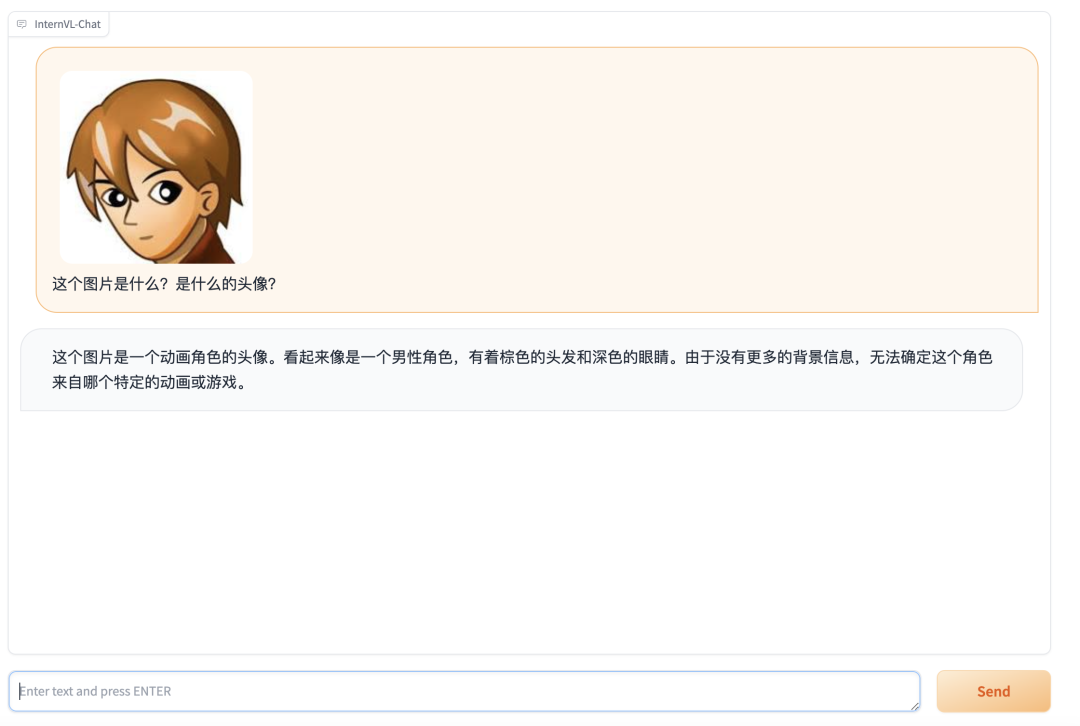Click the red collar in the avatar image
1080x726 pixels.
(x=222, y=245)
